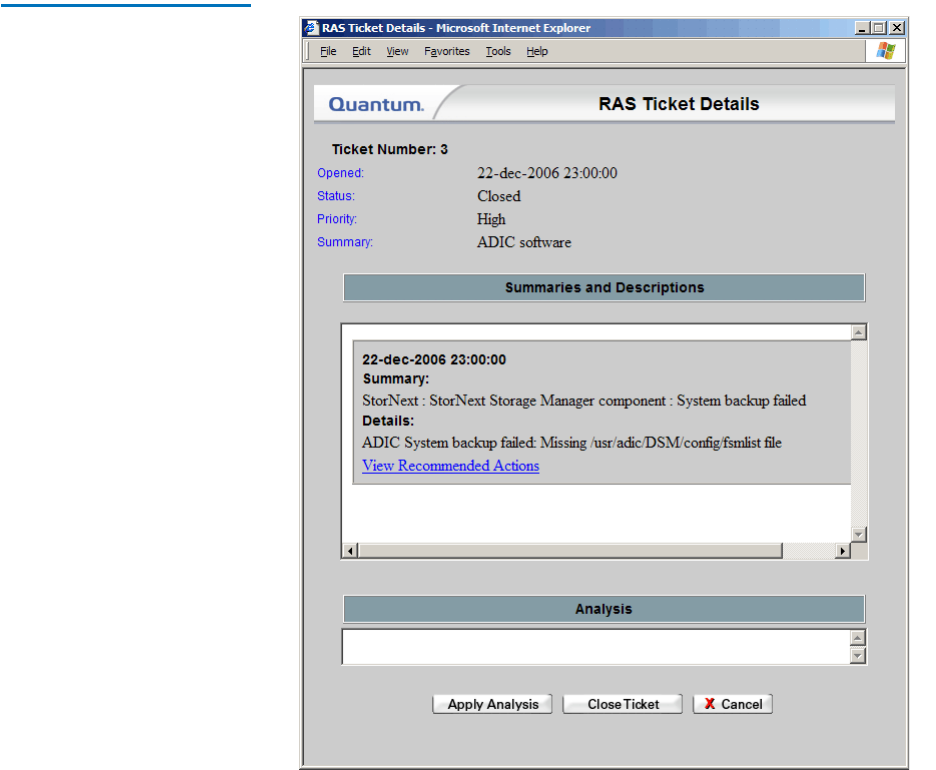Cancel the ticket details dialog
Viewport: 936px width, 770px height.
tap(732, 704)
